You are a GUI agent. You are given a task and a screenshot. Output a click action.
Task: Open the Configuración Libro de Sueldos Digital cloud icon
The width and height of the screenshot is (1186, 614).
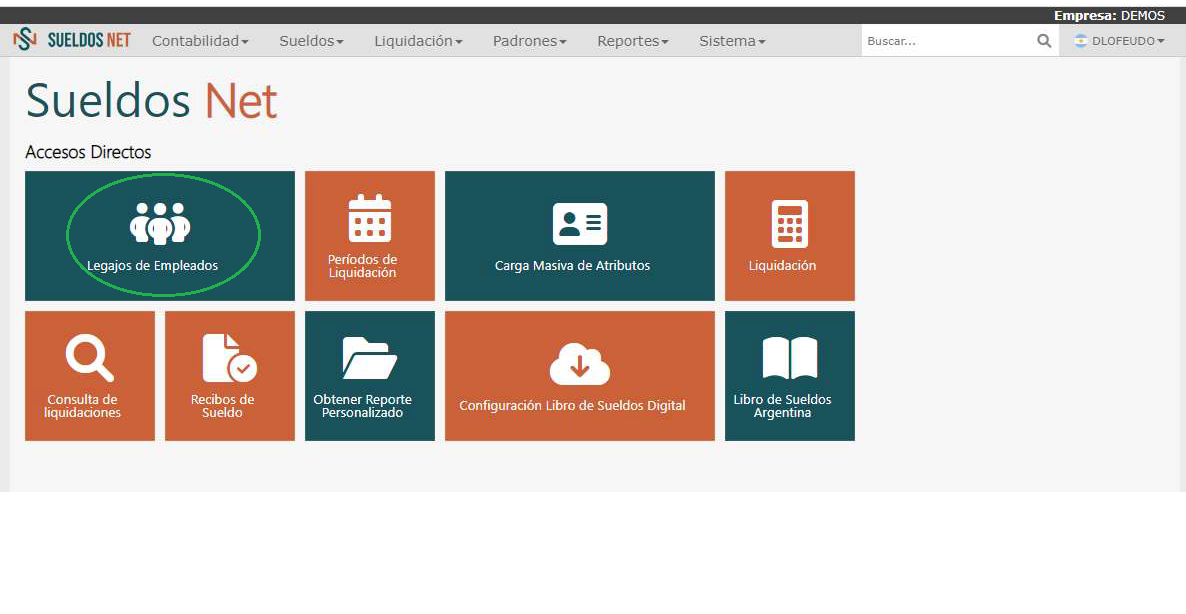click(x=580, y=364)
